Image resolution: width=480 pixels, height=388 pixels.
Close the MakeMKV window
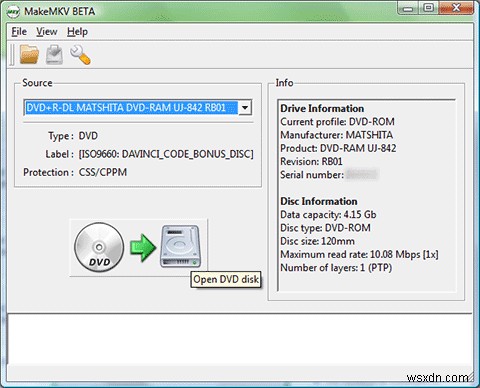456,8
